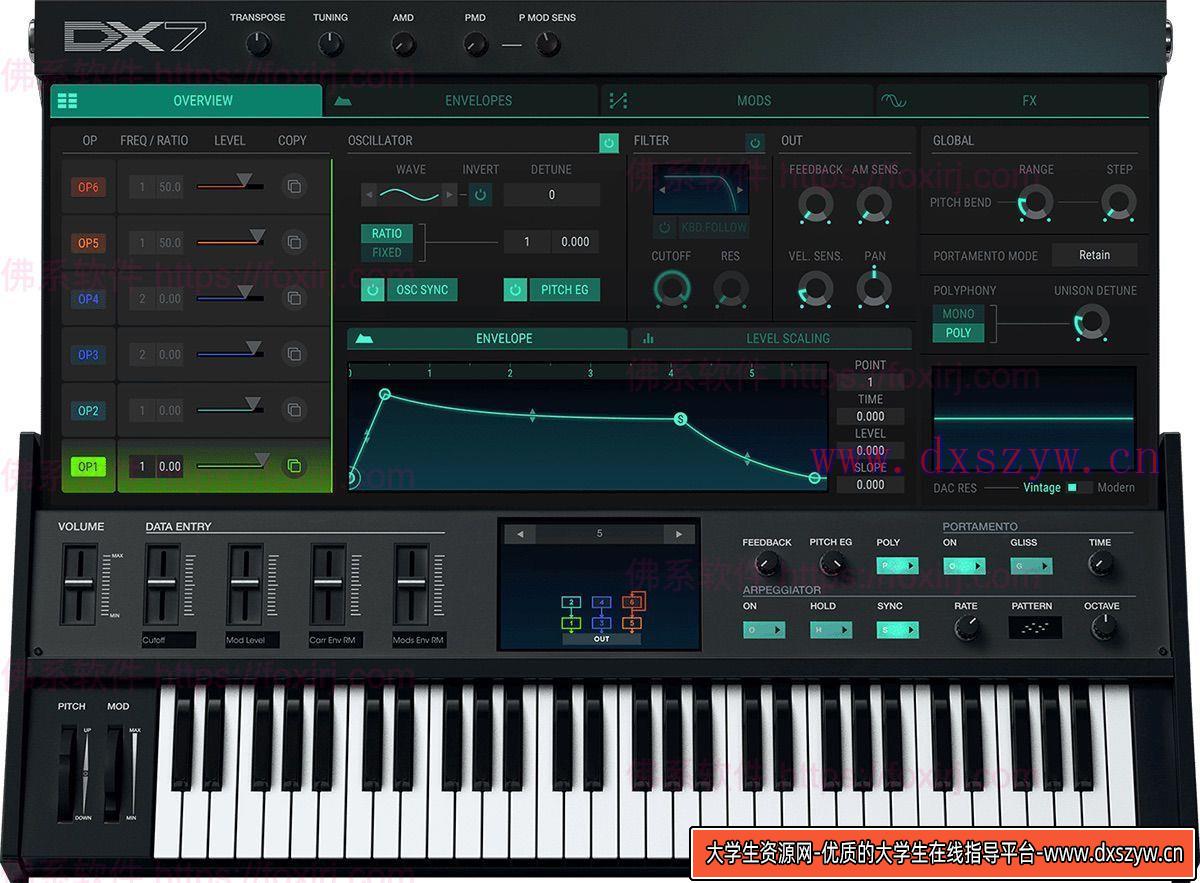The height and width of the screenshot is (883, 1200).
Task: Copy operator OP1 settings icon
Action: (x=293, y=466)
